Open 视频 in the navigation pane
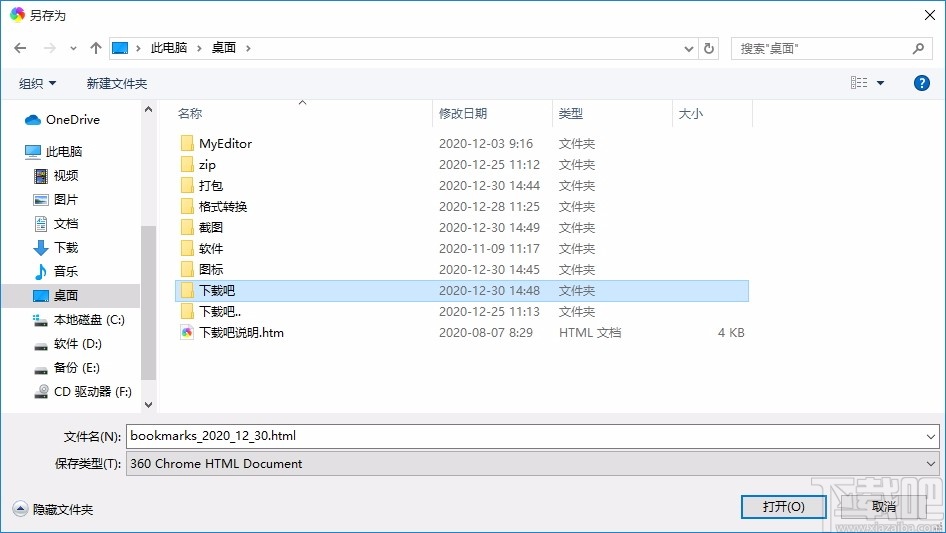The width and height of the screenshot is (946, 533). coord(56,176)
